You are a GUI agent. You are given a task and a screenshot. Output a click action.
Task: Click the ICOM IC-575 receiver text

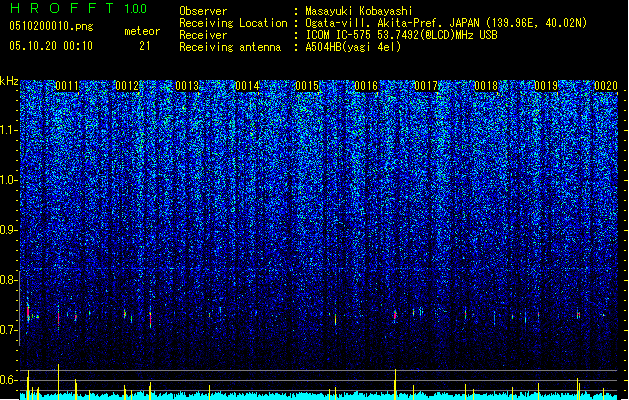point(402,35)
